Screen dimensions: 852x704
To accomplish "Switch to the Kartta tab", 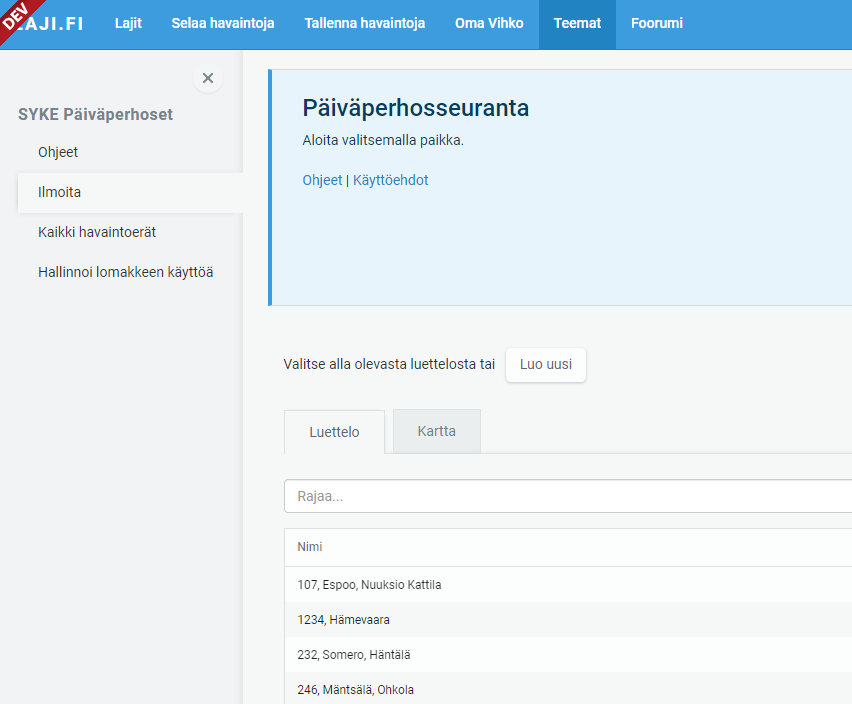I will [x=437, y=431].
